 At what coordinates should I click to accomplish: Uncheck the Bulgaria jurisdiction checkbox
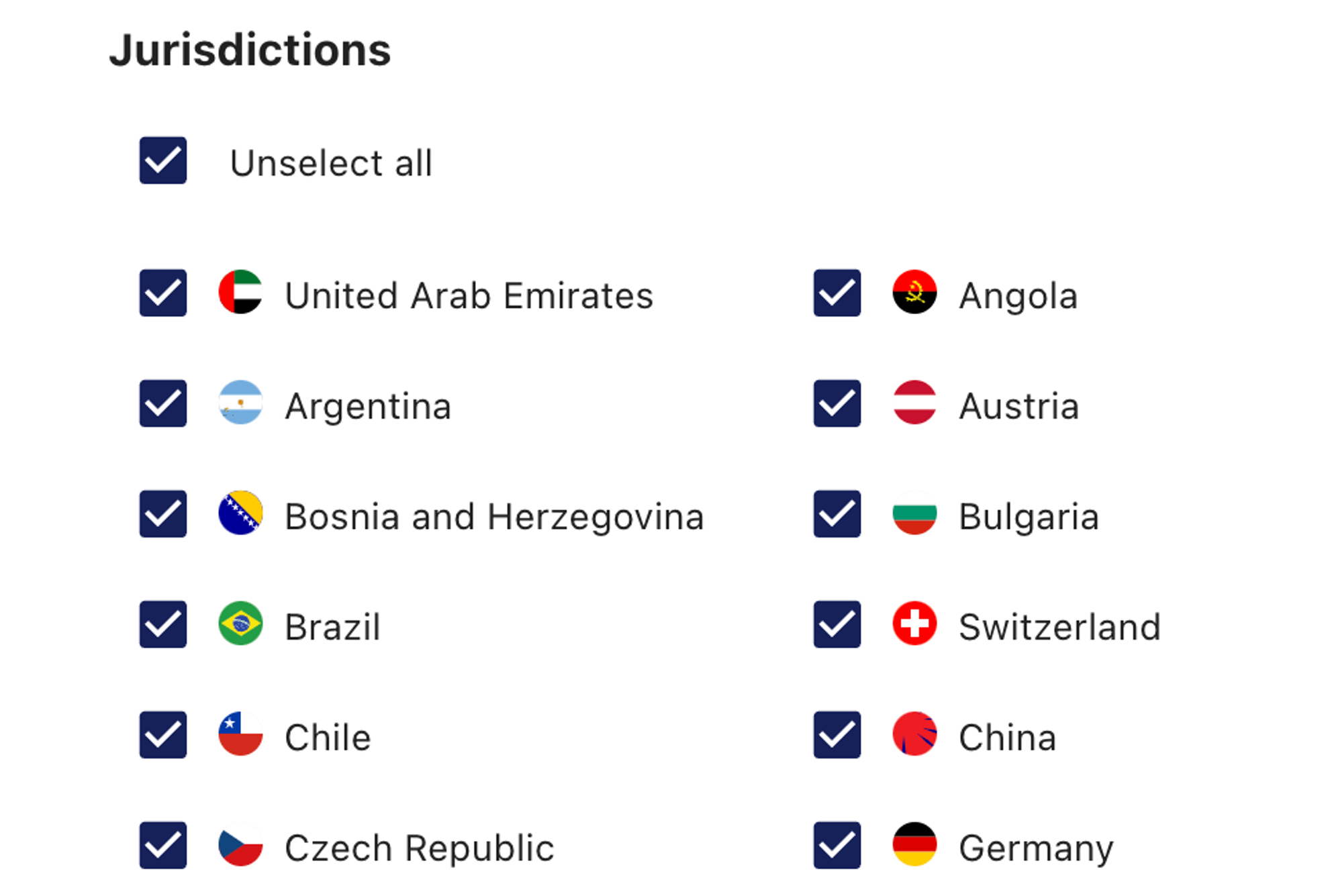[837, 513]
